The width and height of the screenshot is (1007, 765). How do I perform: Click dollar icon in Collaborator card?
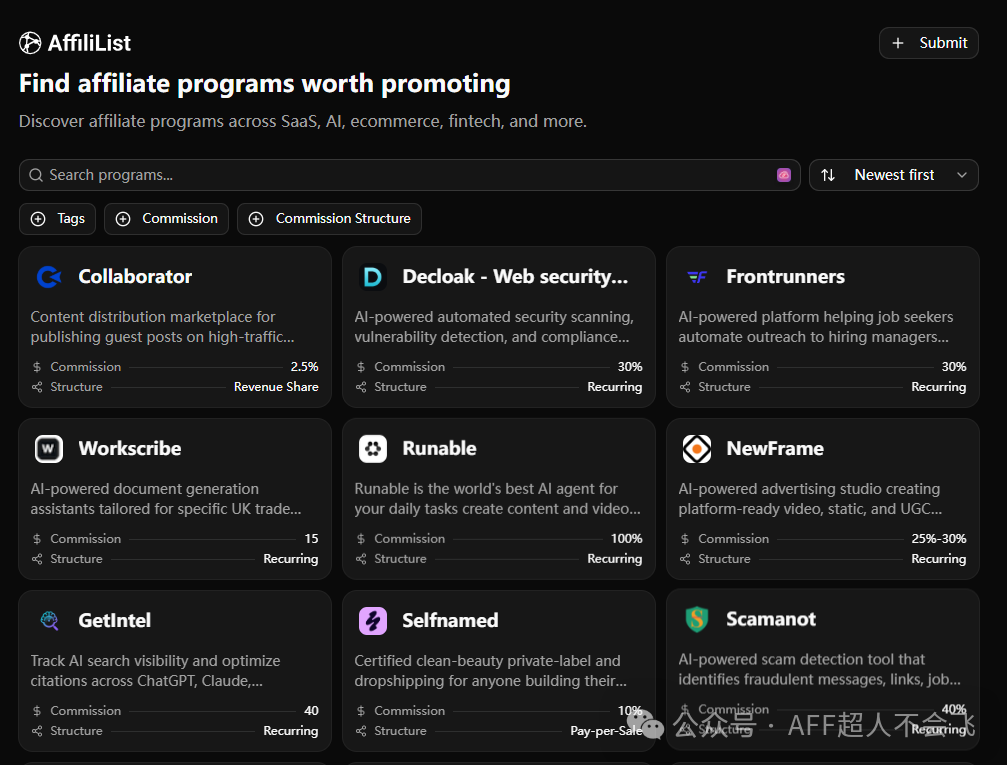pyautogui.click(x=37, y=367)
